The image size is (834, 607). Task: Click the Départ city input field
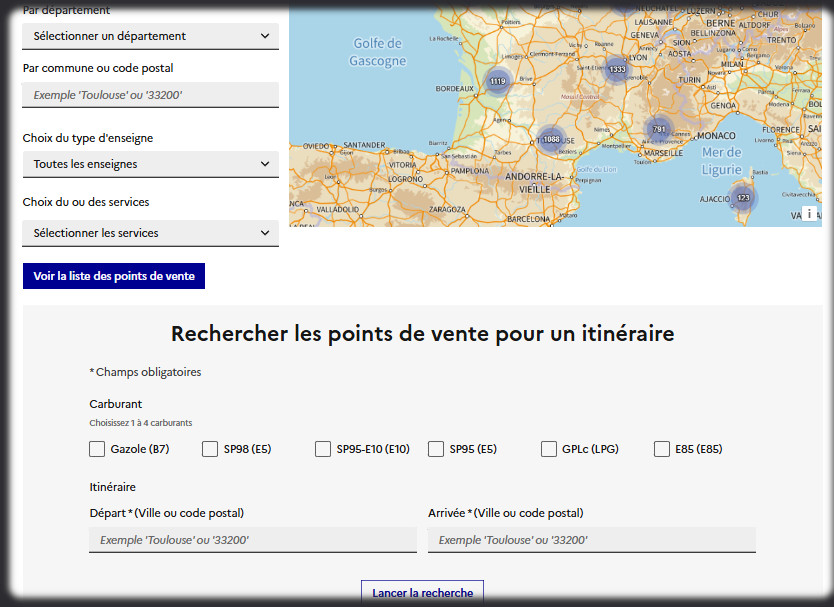tap(253, 540)
